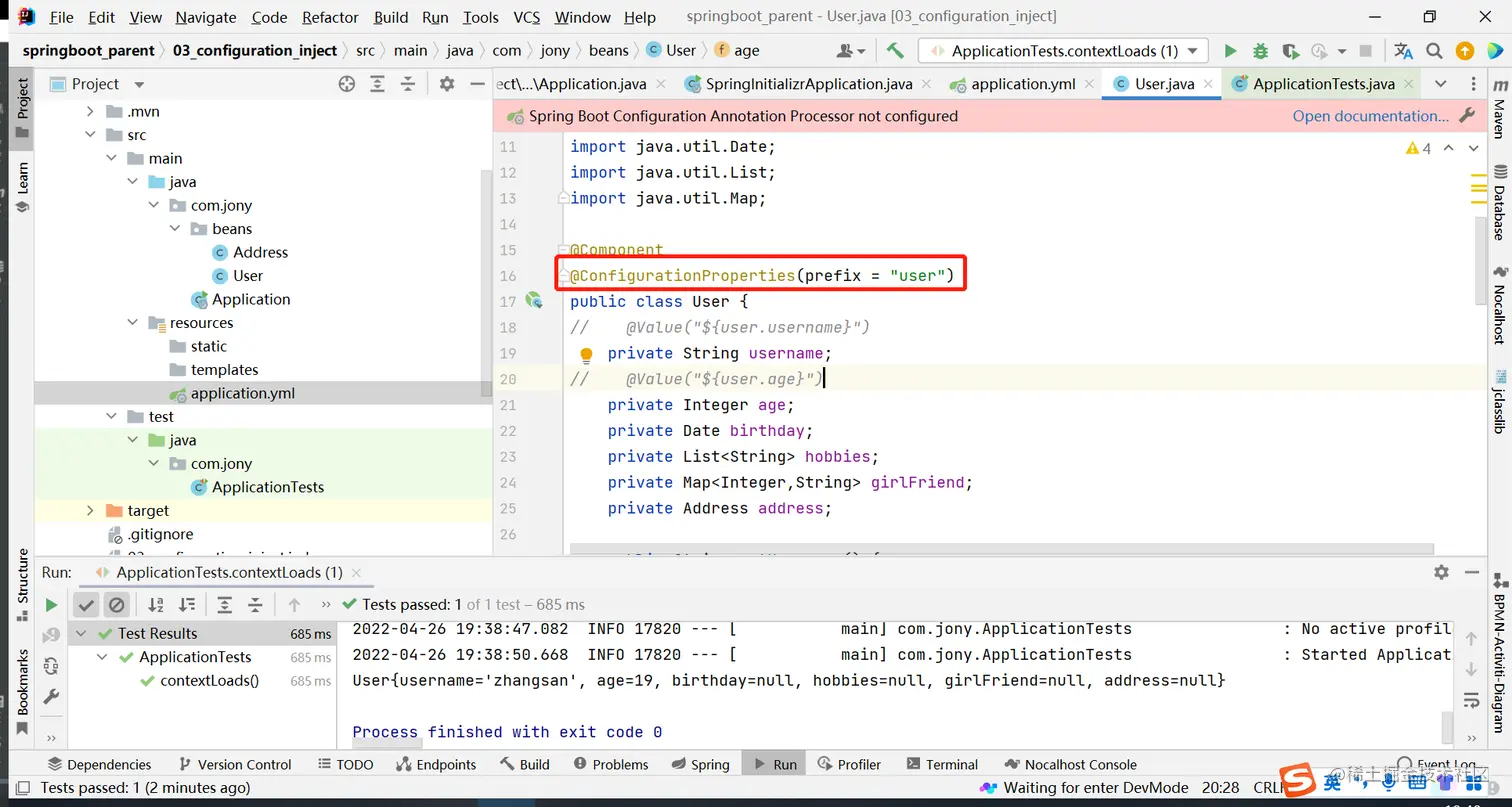Collapse all nodes in the Project panel
Viewport: 1512px width, 807px height.
tap(407, 84)
